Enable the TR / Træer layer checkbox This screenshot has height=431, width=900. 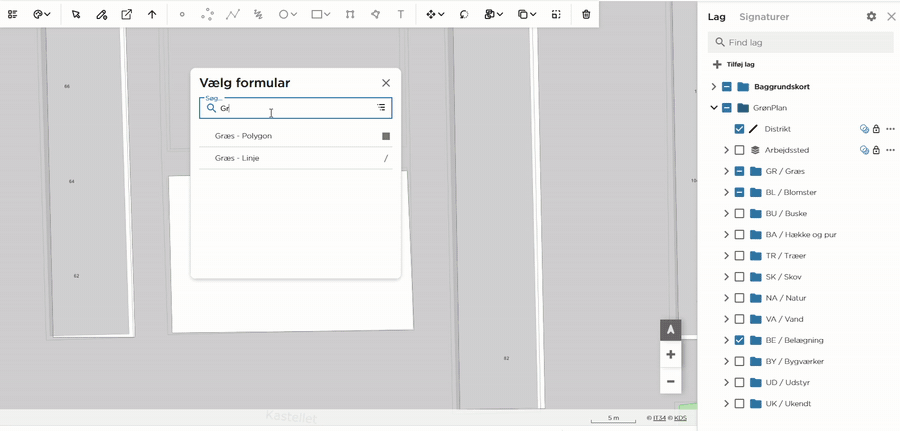(x=739, y=256)
